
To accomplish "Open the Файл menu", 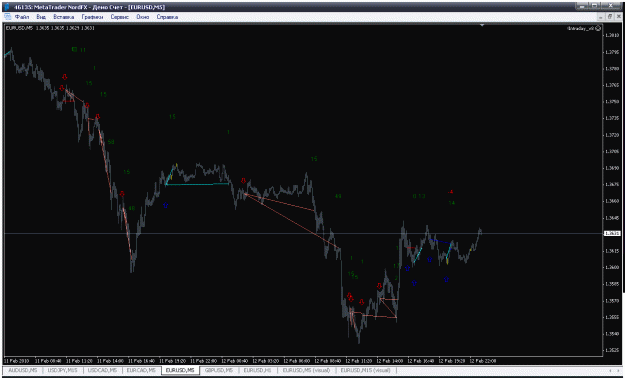I will 22,17.
